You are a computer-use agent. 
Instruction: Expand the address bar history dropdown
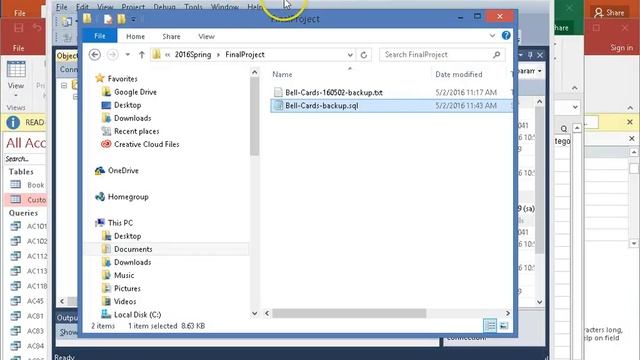(350, 55)
